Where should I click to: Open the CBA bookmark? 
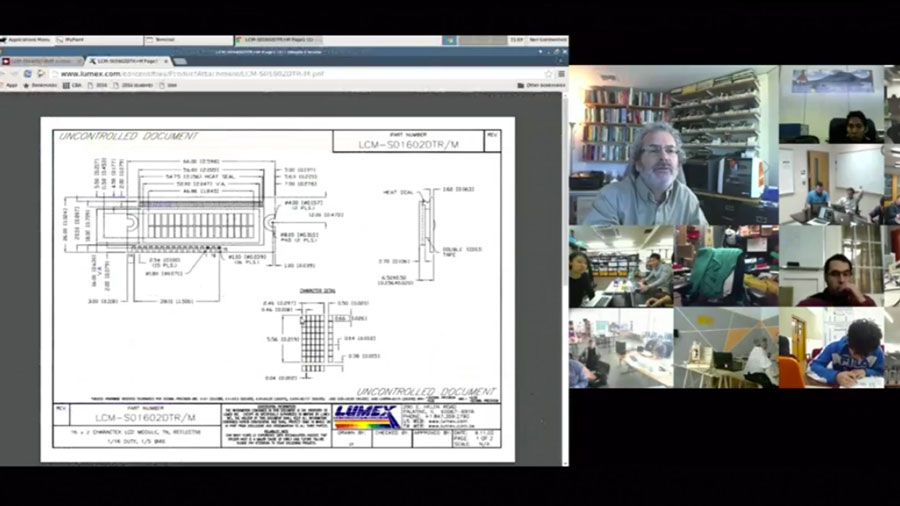72,85
